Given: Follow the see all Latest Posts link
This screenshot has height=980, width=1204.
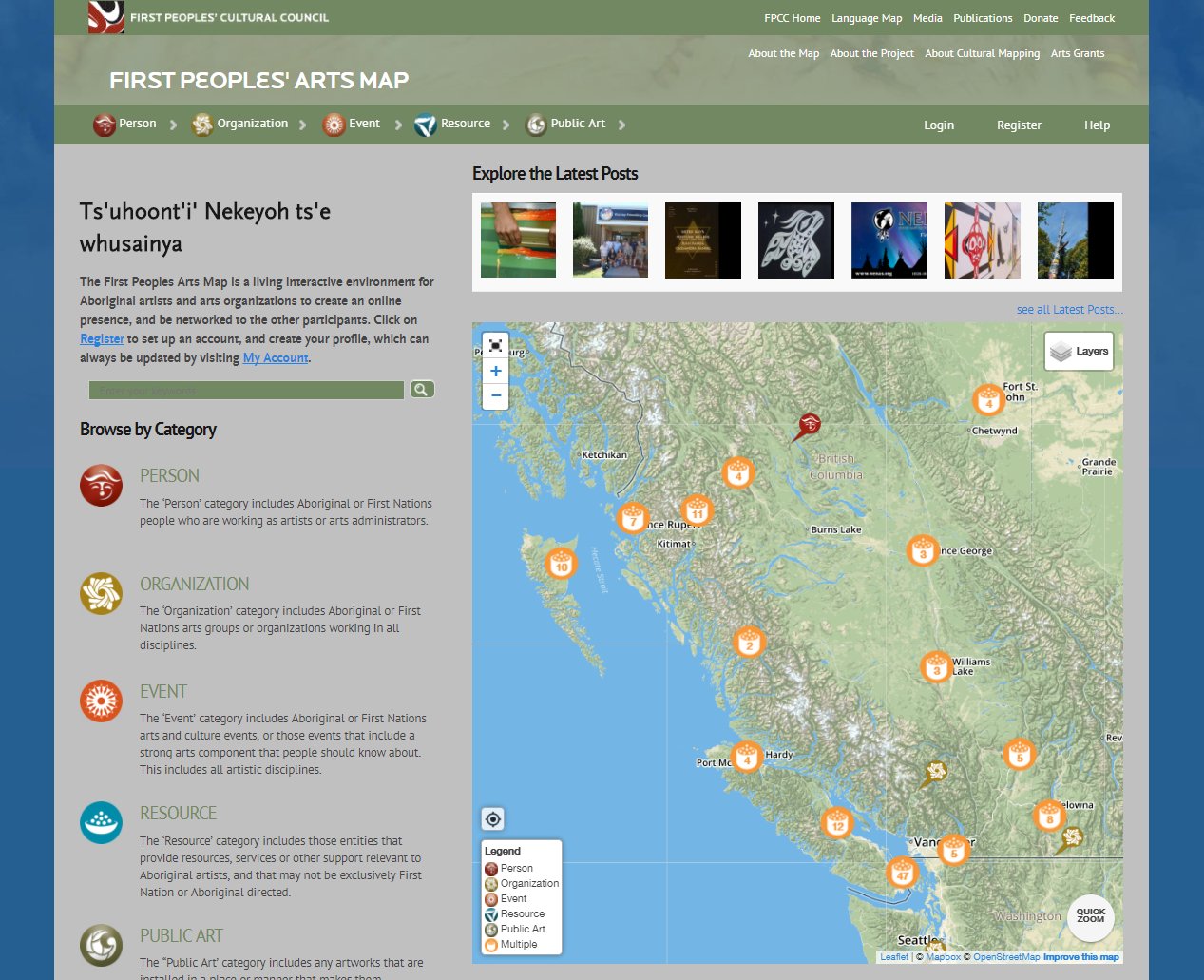Looking at the screenshot, I should 1068,309.
